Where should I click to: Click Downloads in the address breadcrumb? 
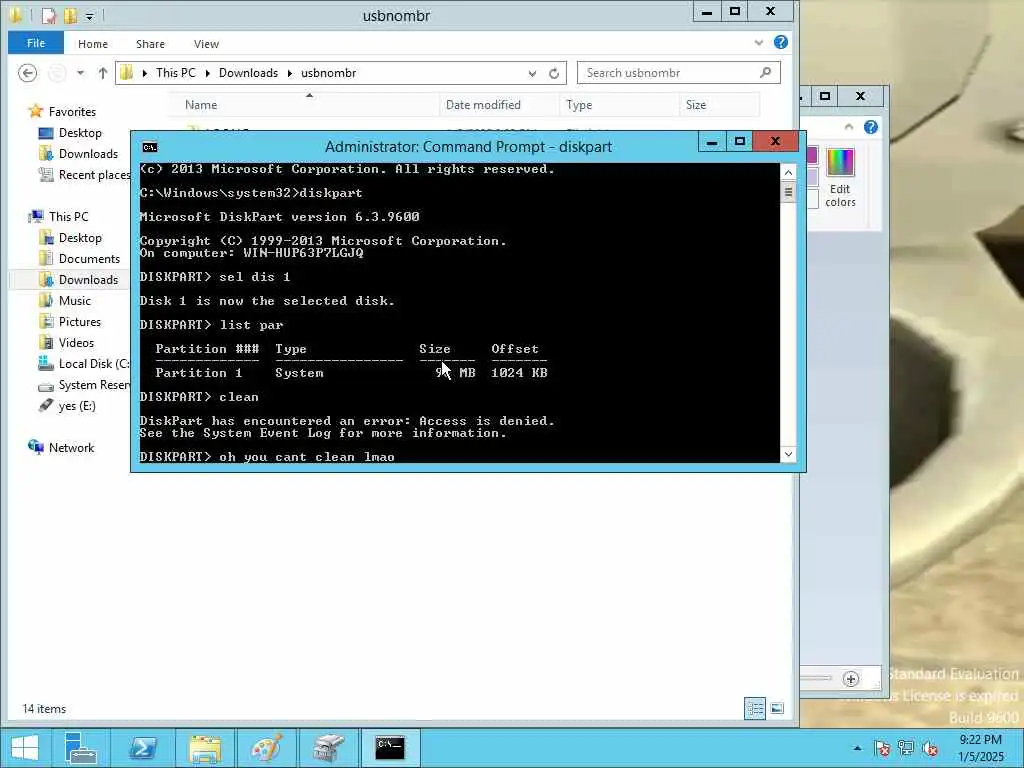point(248,72)
